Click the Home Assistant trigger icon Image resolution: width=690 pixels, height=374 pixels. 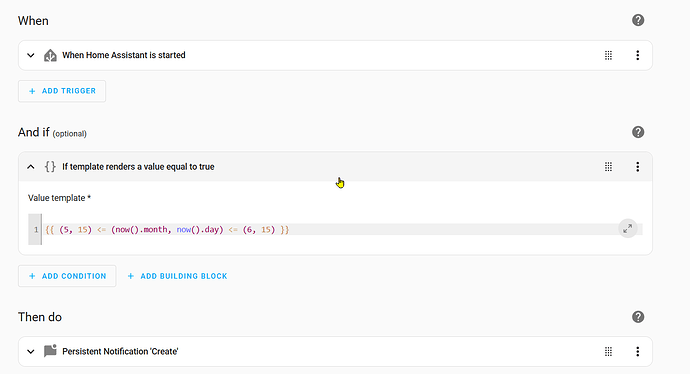pyautogui.click(x=50, y=55)
